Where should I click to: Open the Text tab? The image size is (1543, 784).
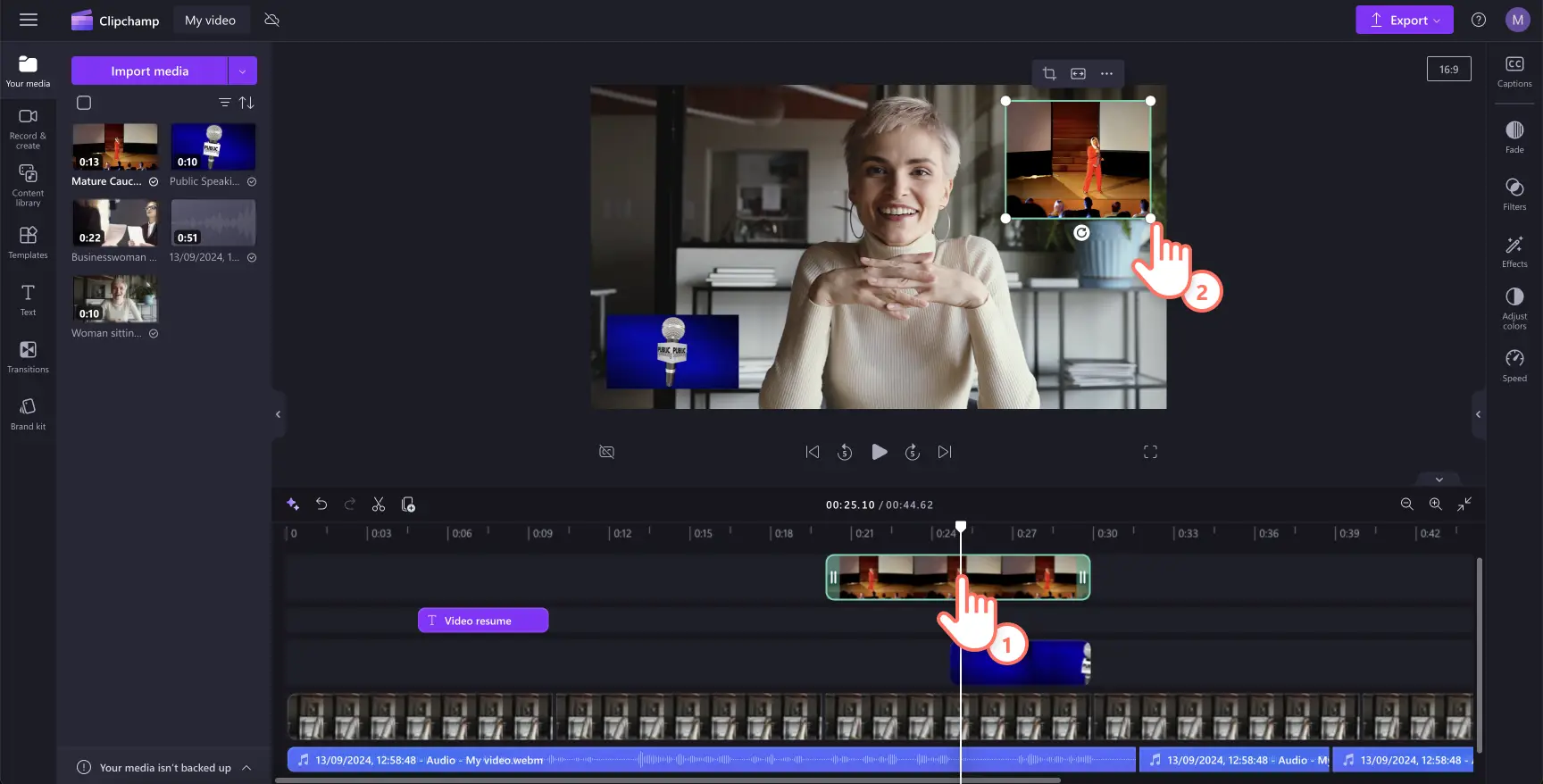point(28,299)
